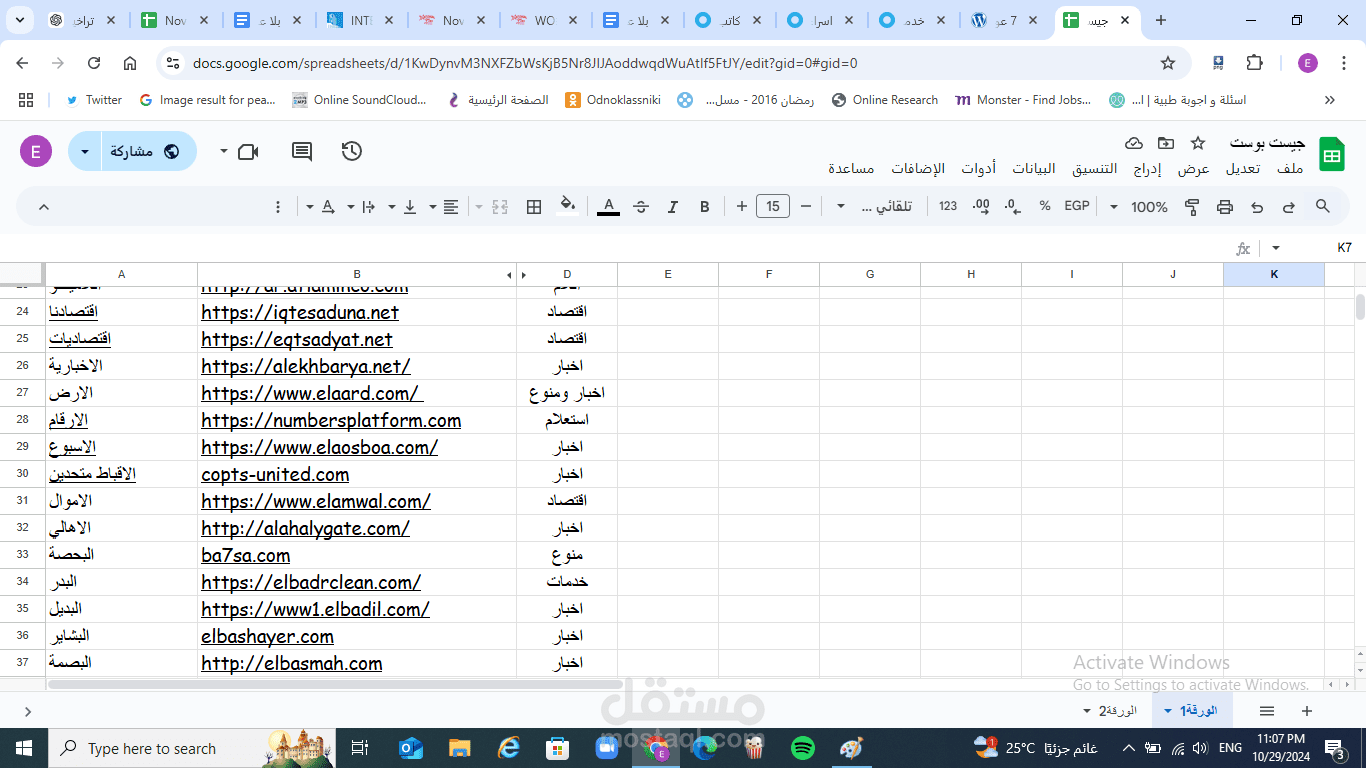Open the comments panel icon
1366x768 pixels.
(302, 151)
